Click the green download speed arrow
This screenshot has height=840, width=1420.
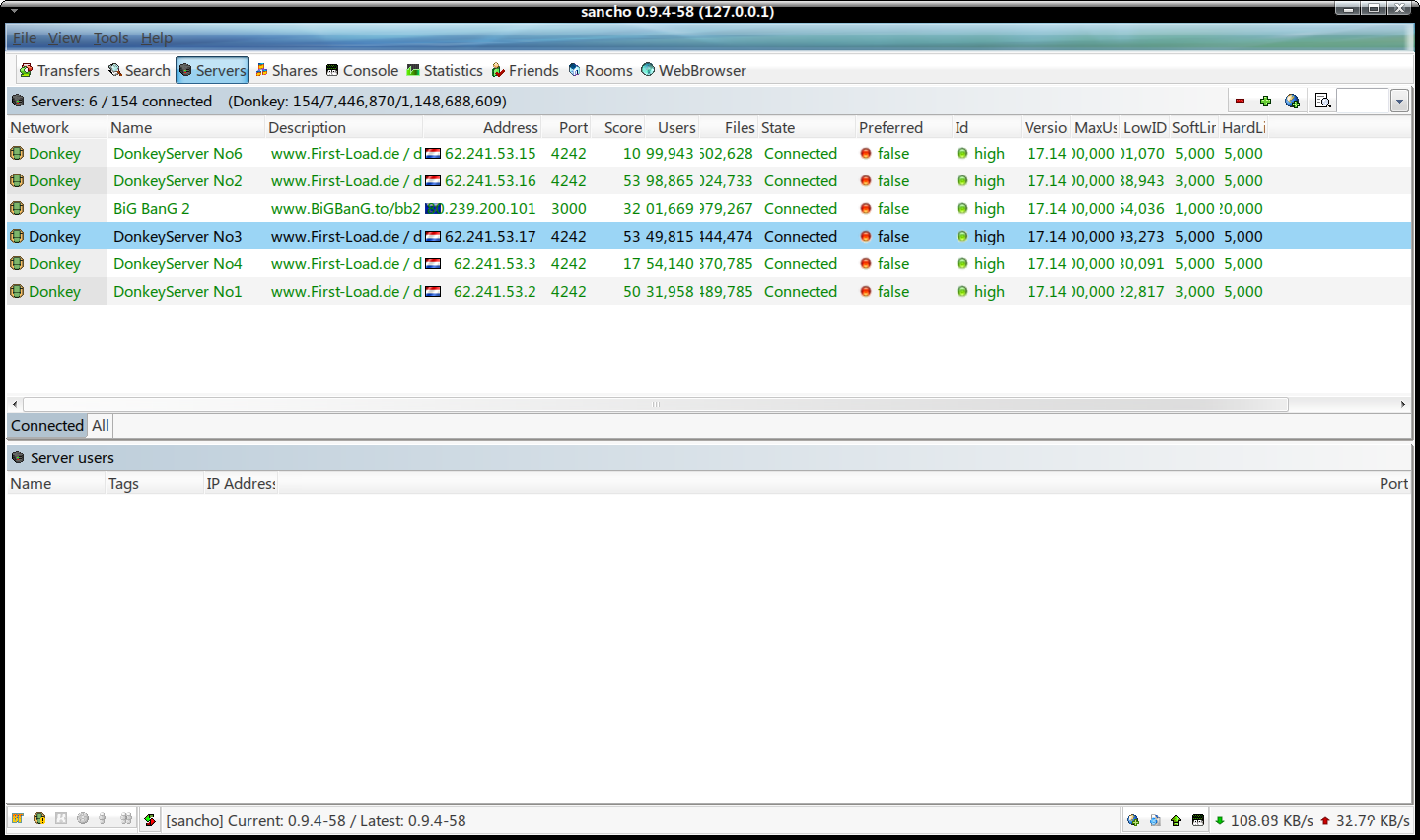coord(1220,820)
